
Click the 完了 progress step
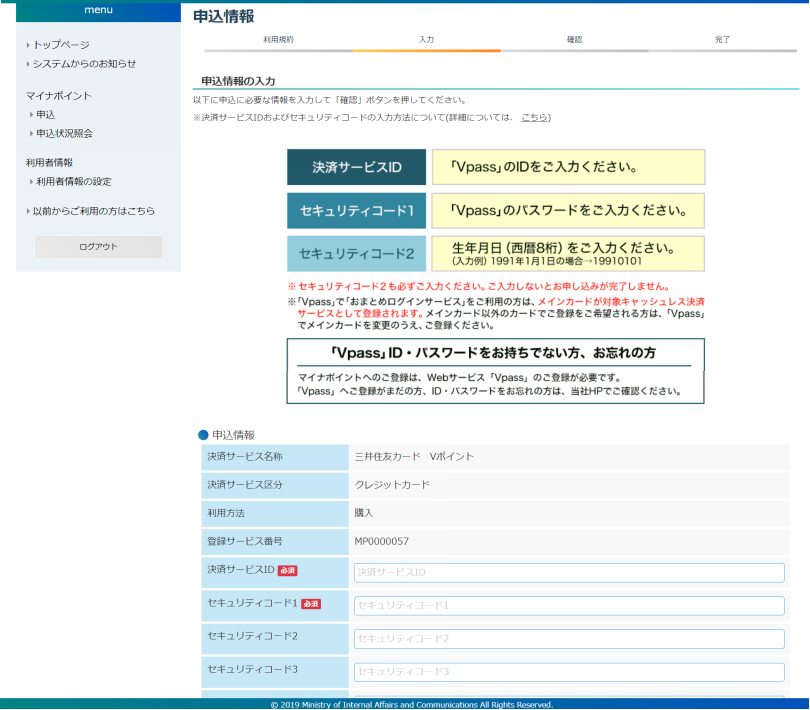(x=722, y=40)
